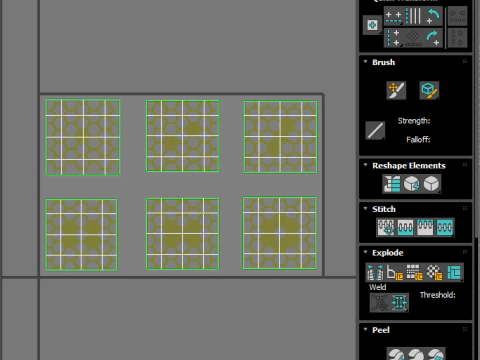Click the greyed-out Space Horizontally icon
This screenshot has width=480, height=360.
457,16
